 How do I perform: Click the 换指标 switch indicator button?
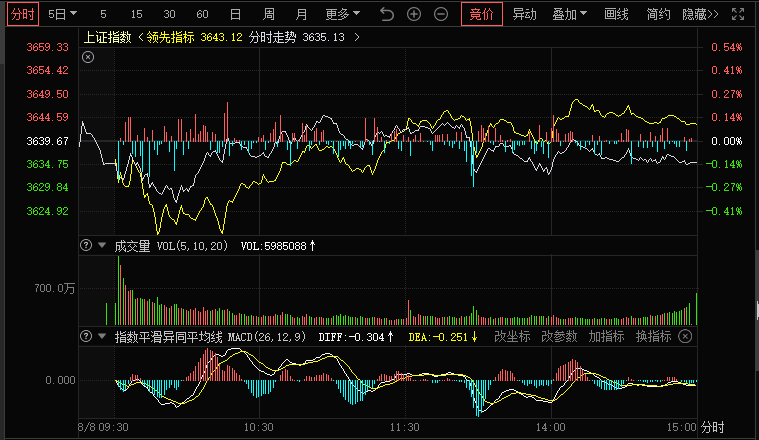(653, 337)
